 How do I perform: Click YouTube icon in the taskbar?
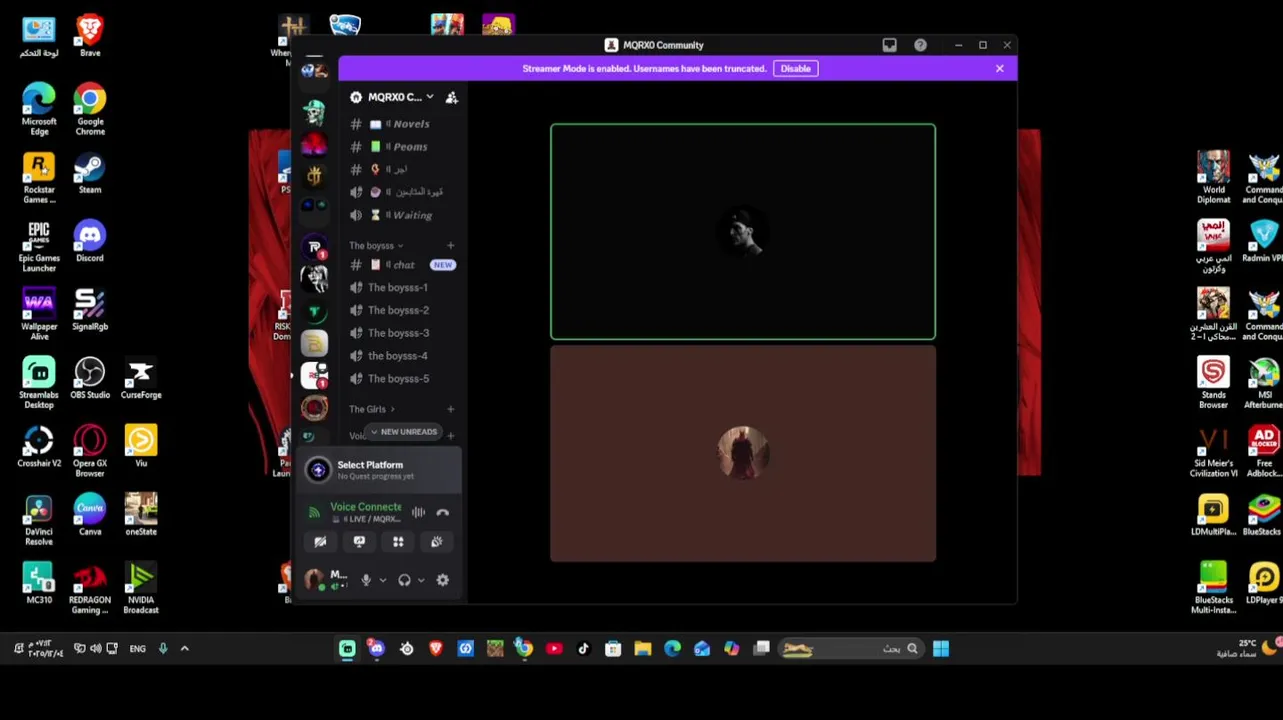click(554, 649)
